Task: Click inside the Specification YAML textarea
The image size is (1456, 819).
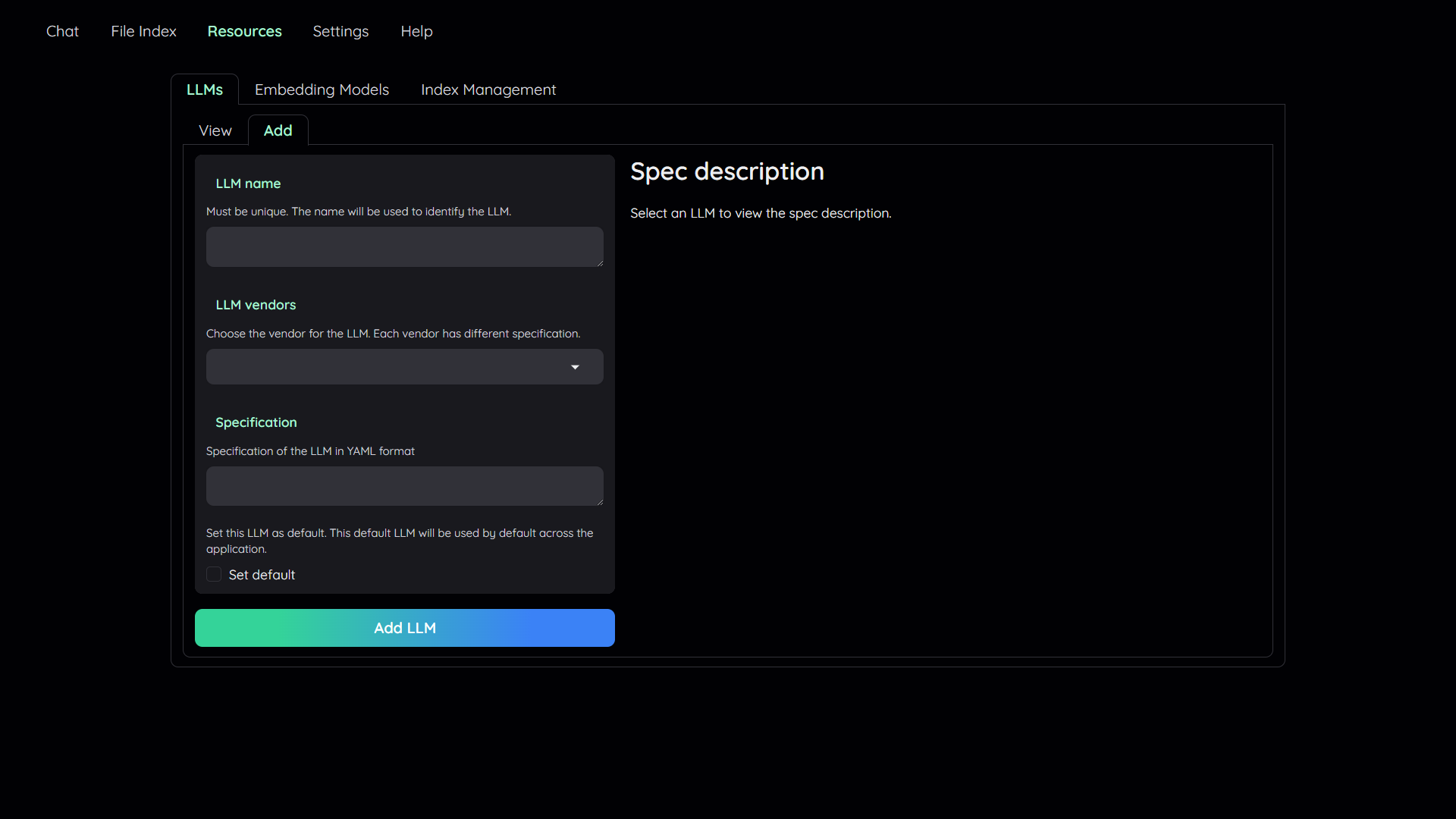Action: [x=404, y=486]
